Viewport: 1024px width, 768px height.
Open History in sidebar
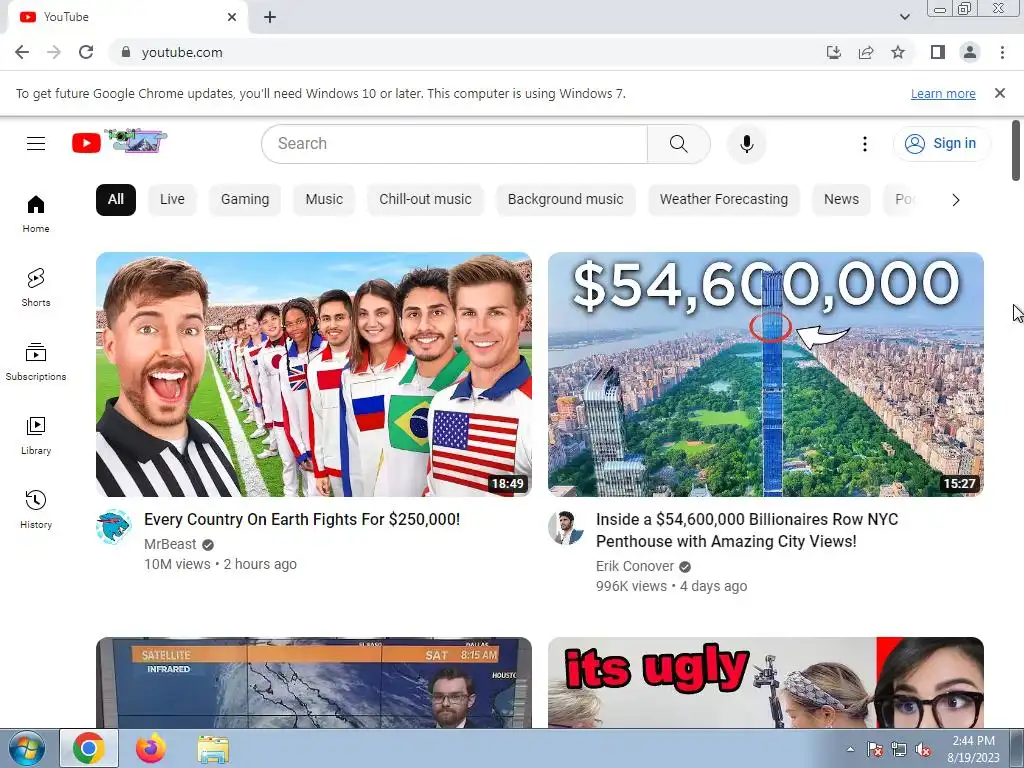(36, 509)
